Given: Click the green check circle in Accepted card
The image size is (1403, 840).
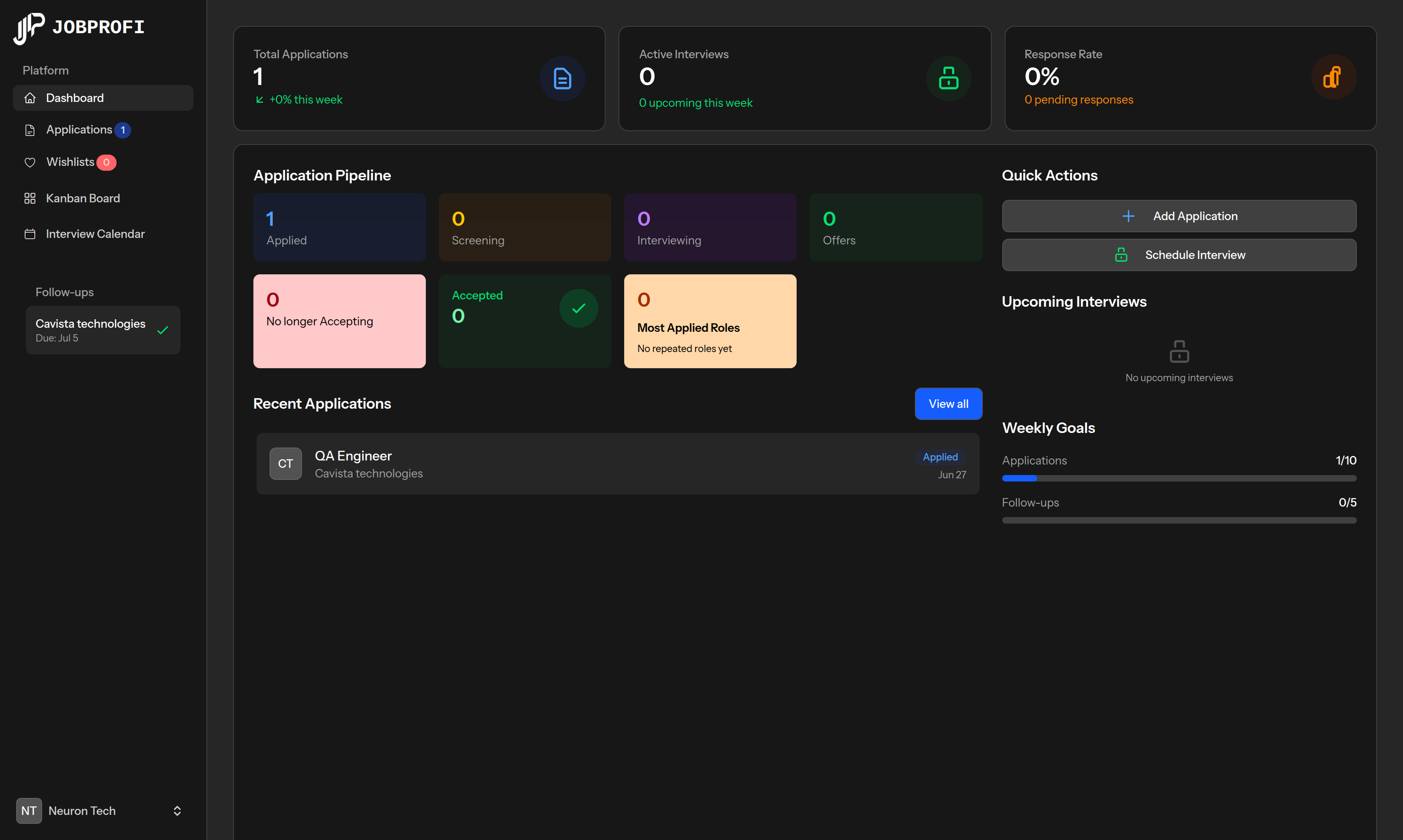Looking at the screenshot, I should 578,308.
